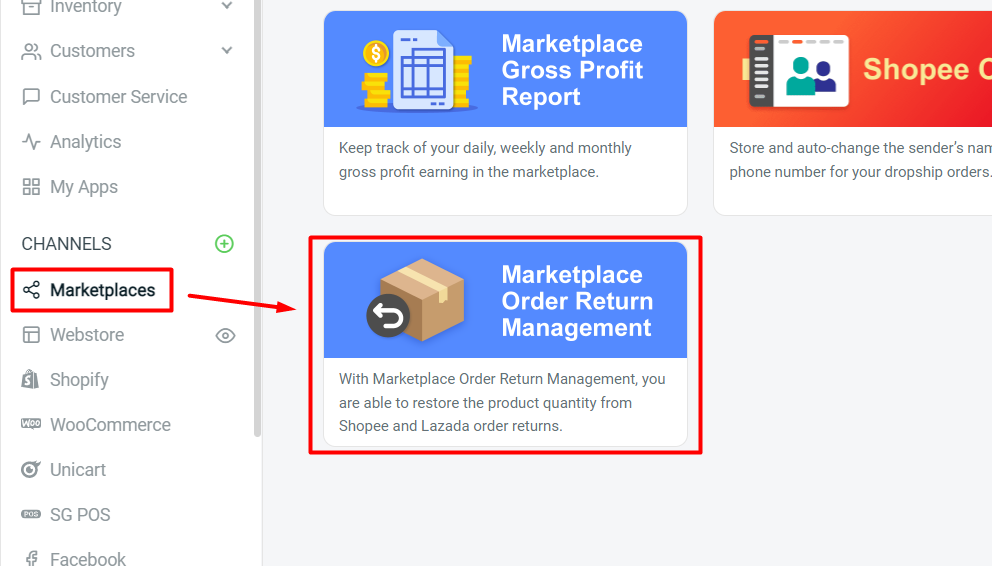Click the Shopee contacts book illustration
992x566 pixels.
(795, 71)
